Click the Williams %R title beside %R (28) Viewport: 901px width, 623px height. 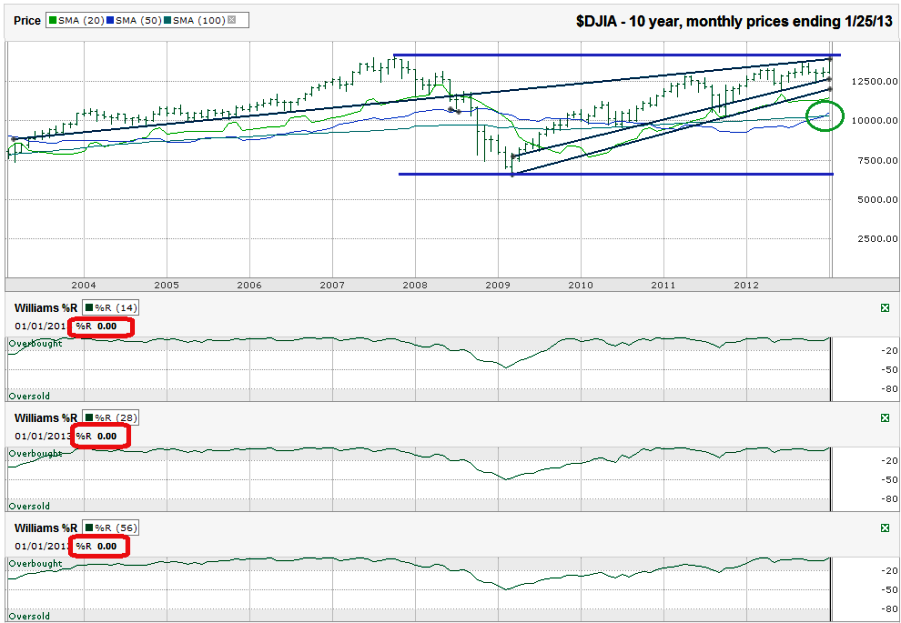pos(45,418)
